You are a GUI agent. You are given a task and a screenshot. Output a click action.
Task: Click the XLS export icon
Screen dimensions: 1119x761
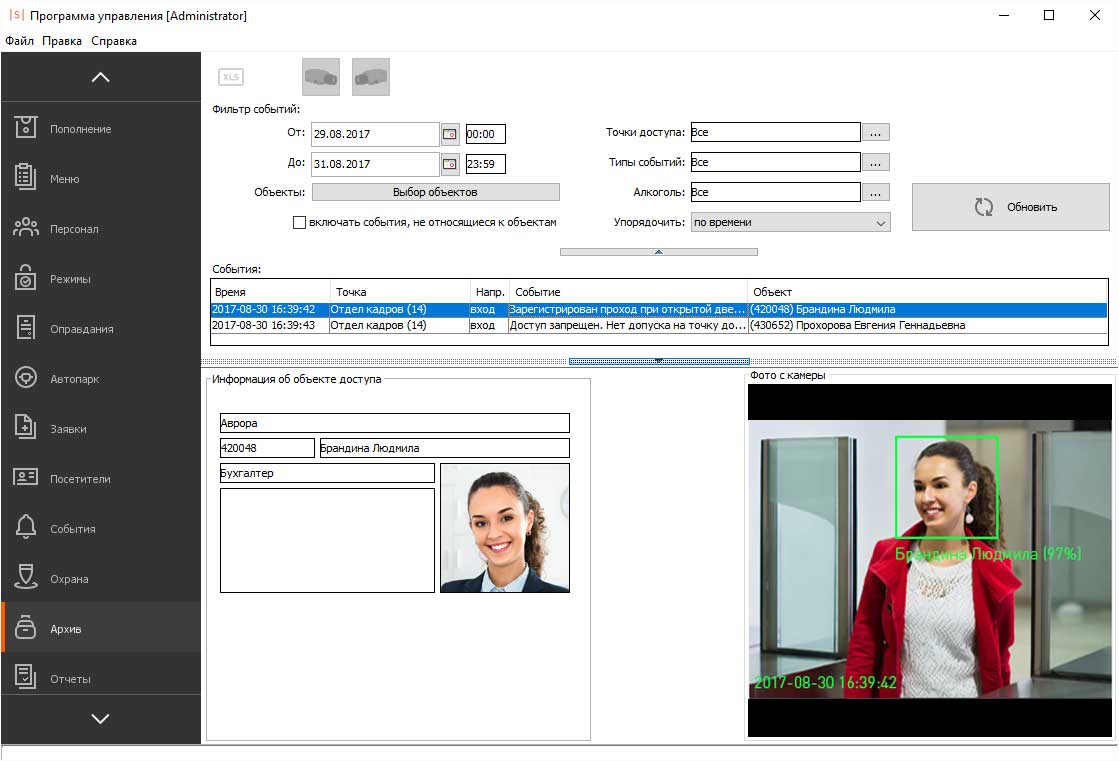click(x=231, y=78)
